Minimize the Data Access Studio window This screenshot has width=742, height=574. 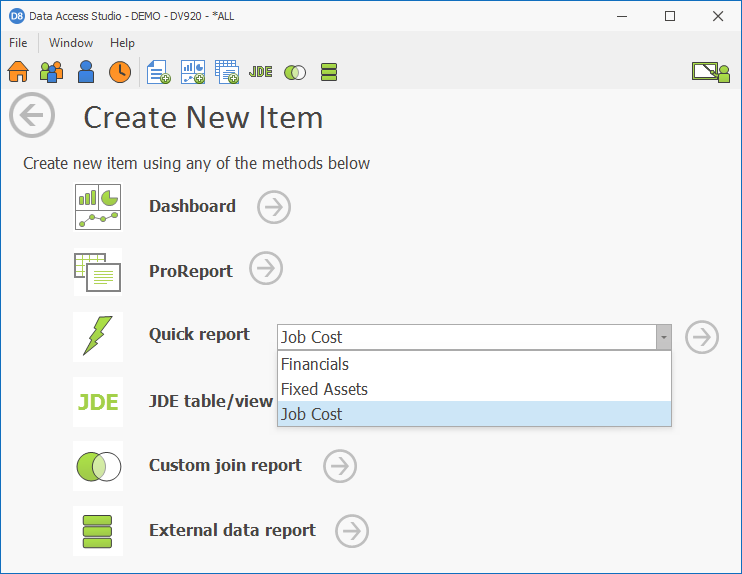(x=622, y=16)
